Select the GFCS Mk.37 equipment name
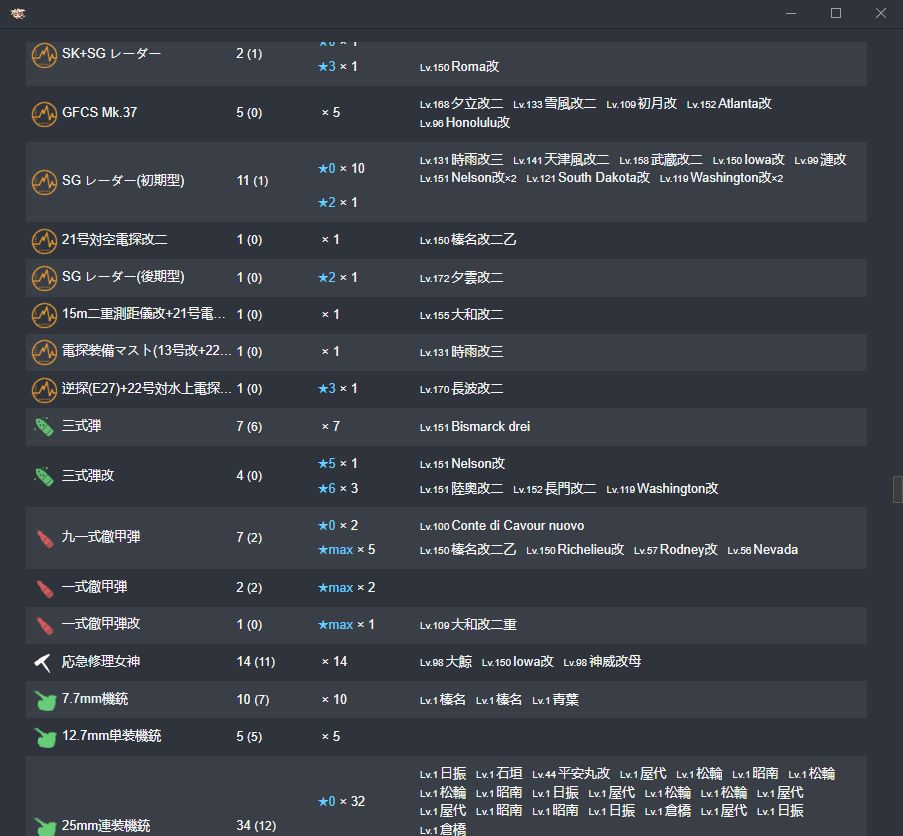The height and width of the screenshot is (836, 903). click(100, 112)
